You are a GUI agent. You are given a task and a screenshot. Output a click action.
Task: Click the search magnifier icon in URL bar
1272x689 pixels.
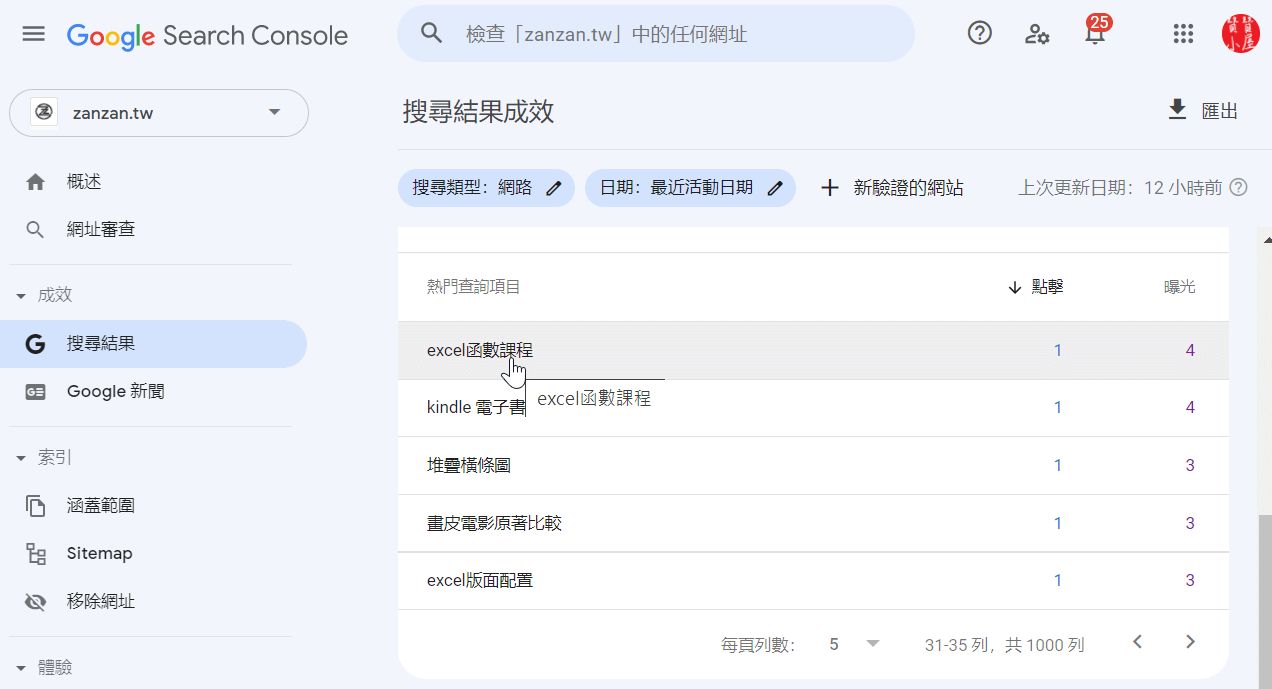pyautogui.click(x=431, y=34)
